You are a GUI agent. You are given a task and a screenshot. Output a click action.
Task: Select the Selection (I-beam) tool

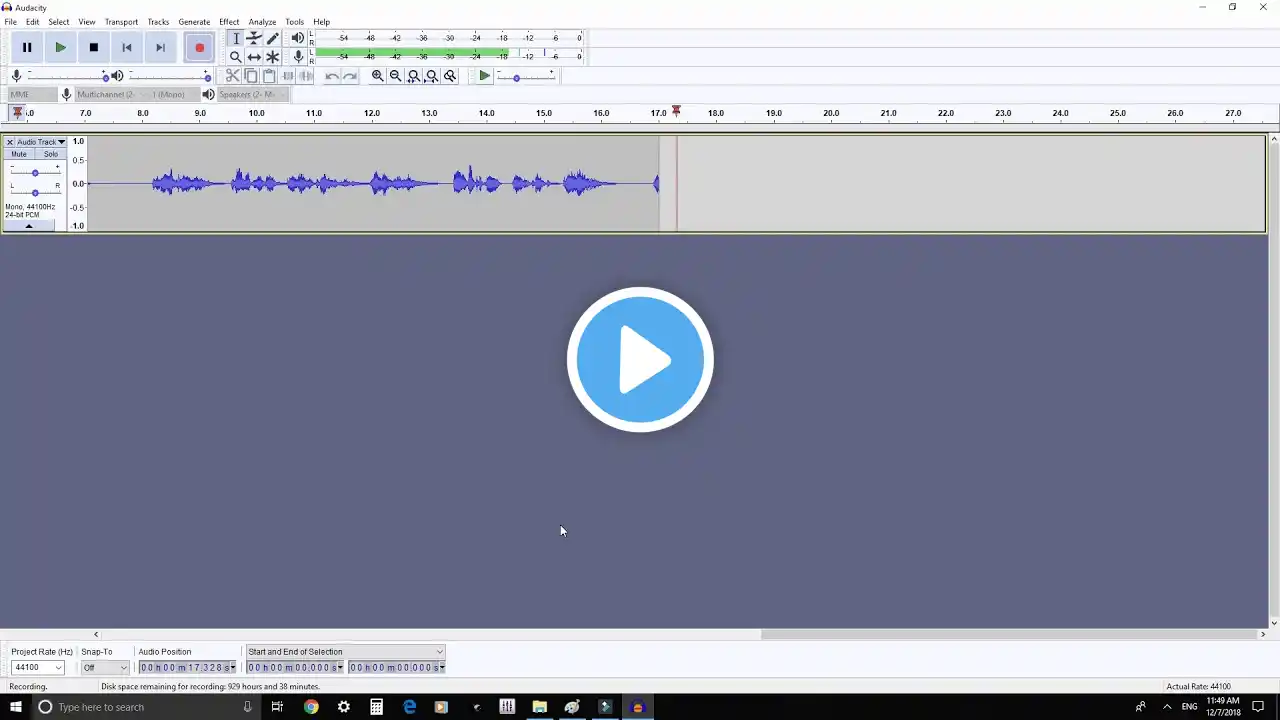point(236,38)
